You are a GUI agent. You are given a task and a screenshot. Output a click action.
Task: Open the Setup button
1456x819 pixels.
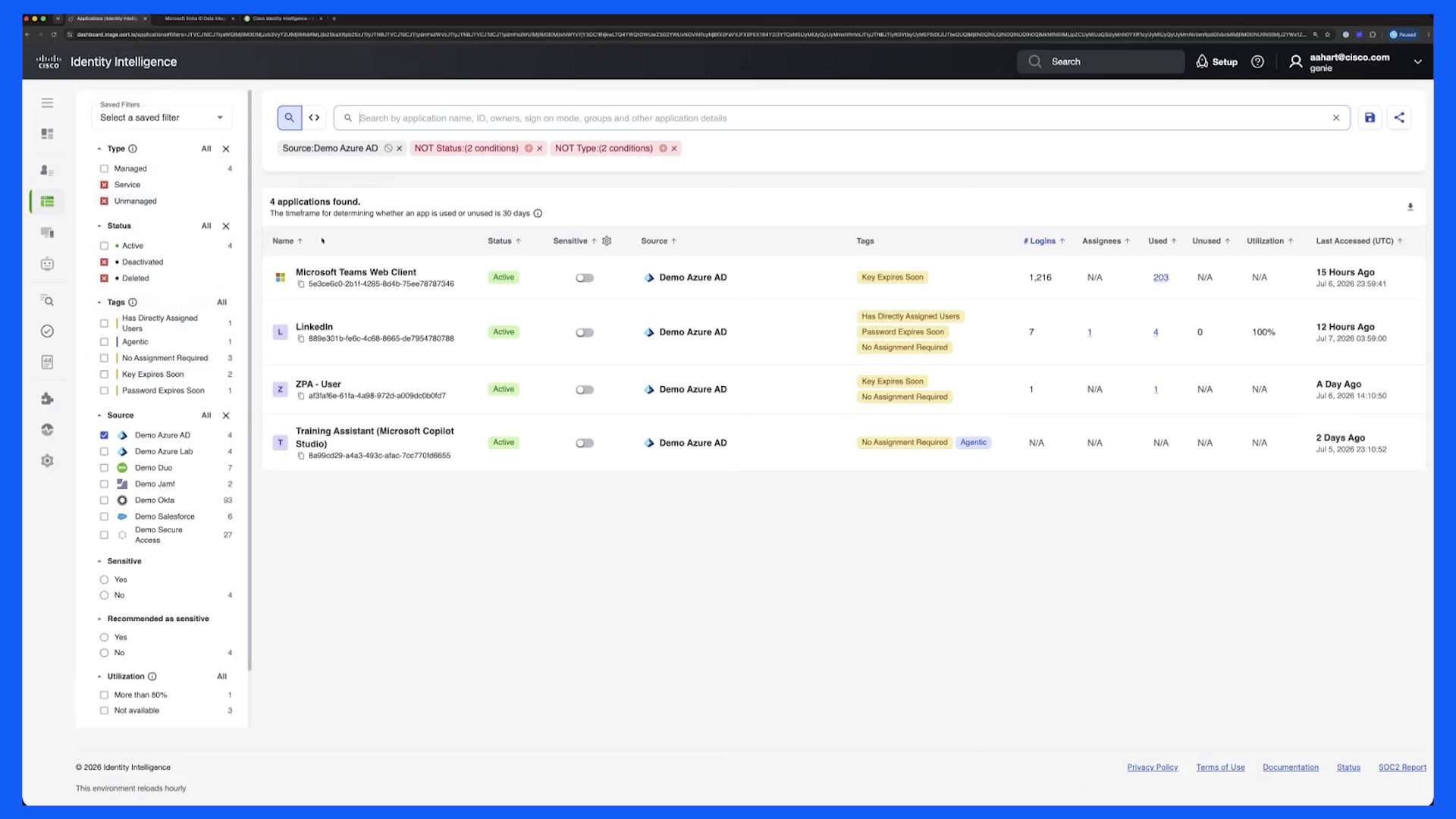click(1216, 62)
